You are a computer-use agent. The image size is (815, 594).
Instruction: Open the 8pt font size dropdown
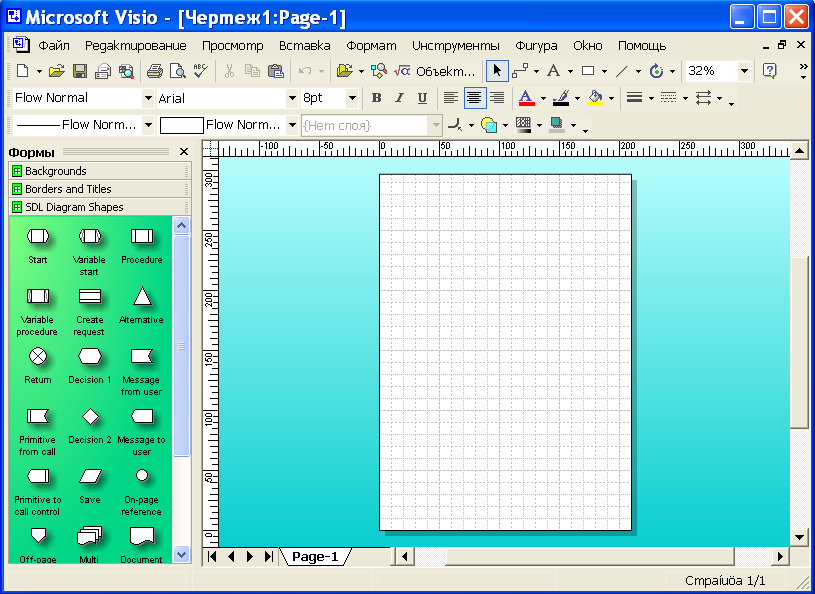coord(352,98)
